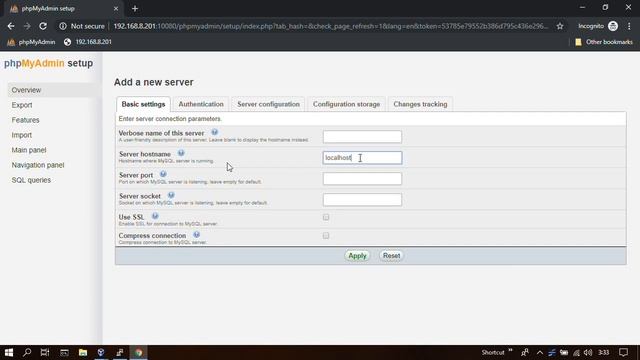Viewport: 640px width, 360px height.
Task: Show help for Server socket
Action: tap(171, 195)
